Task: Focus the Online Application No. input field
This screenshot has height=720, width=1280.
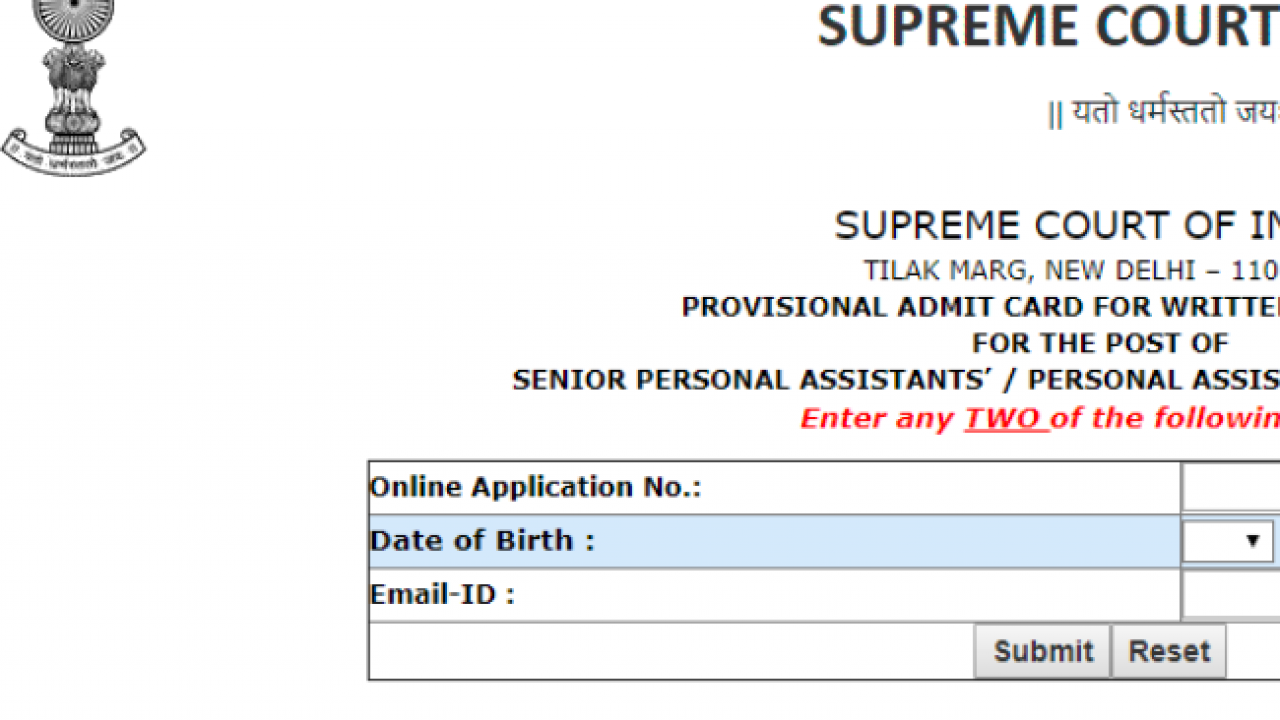Action: coord(1232,488)
